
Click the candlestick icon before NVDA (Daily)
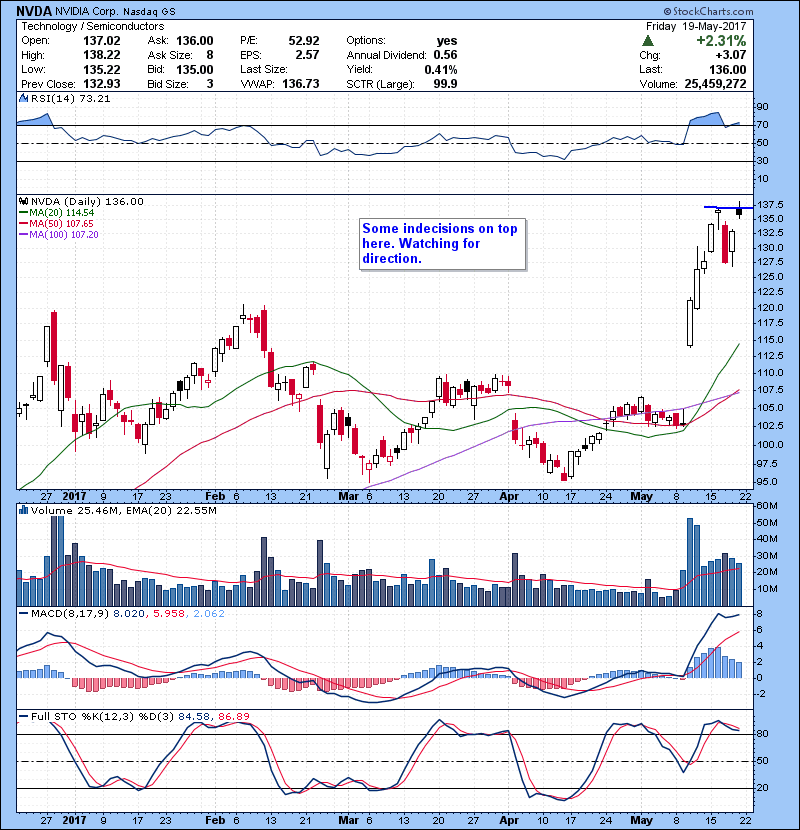click(23, 201)
